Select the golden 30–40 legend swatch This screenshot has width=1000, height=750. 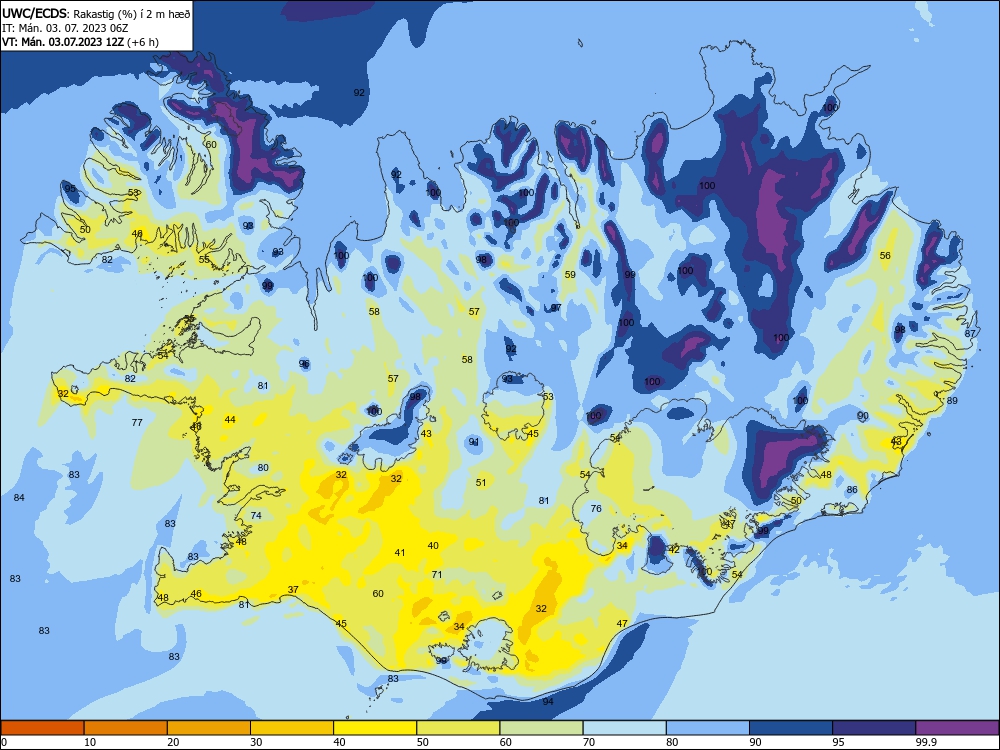(x=292, y=728)
